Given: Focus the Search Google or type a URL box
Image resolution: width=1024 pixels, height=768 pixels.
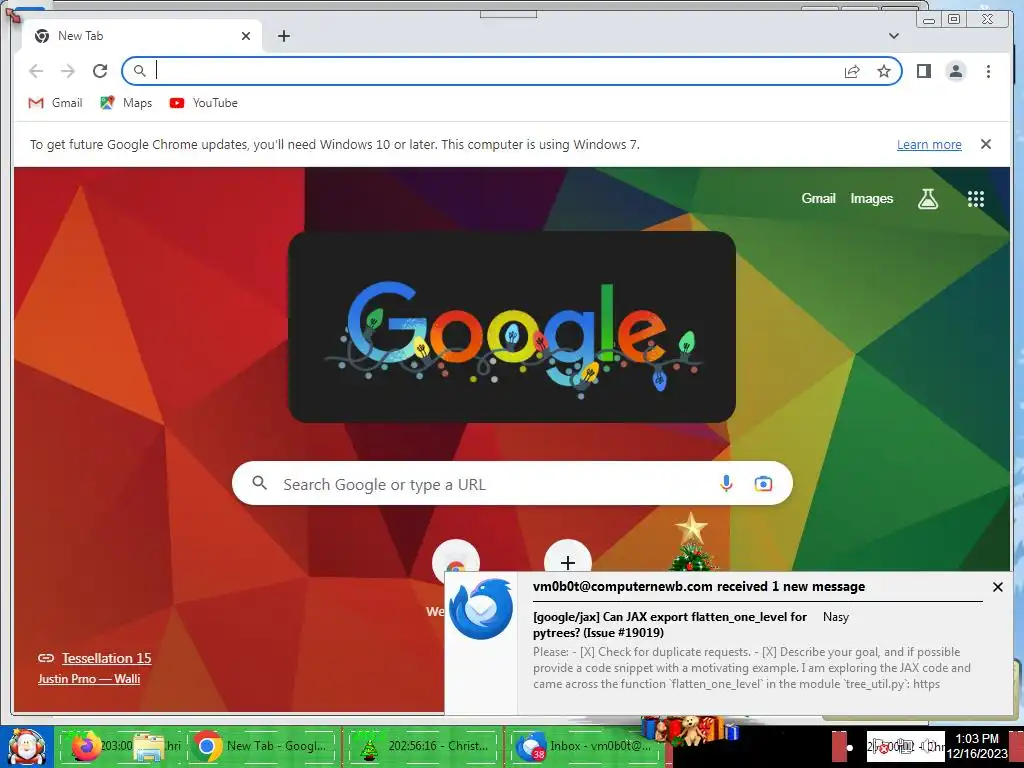Looking at the screenshot, I should 512,484.
